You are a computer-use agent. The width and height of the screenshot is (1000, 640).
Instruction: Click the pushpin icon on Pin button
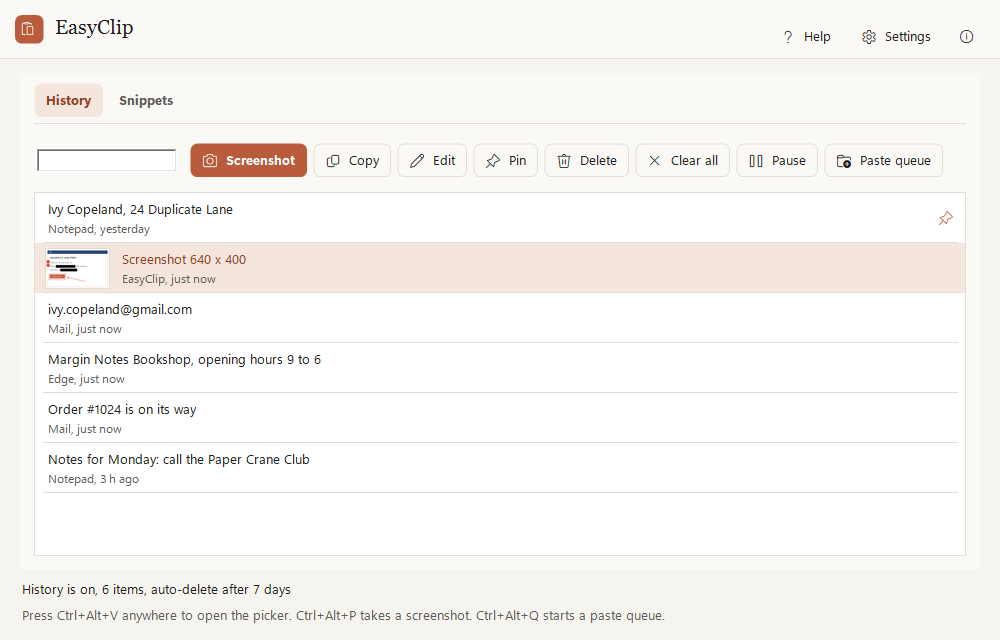(x=492, y=161)
